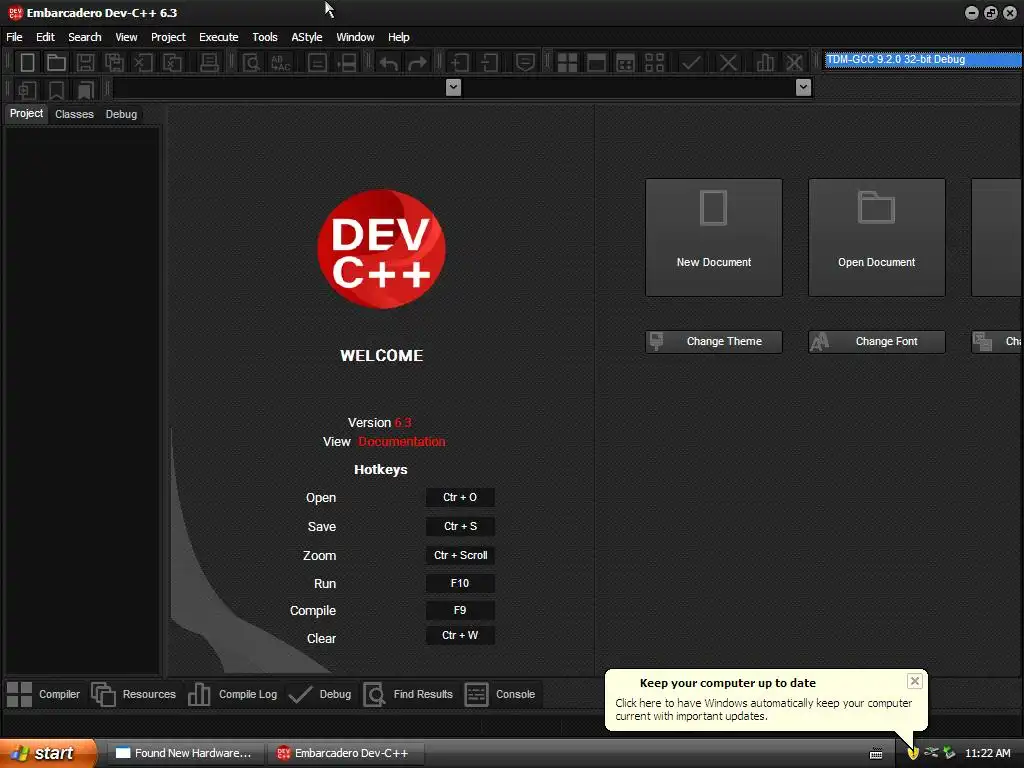The image size is (1024, 768).
Task: Switch to the Project sidebar tab
Action: pyautogui.click(x=26, y=114)
